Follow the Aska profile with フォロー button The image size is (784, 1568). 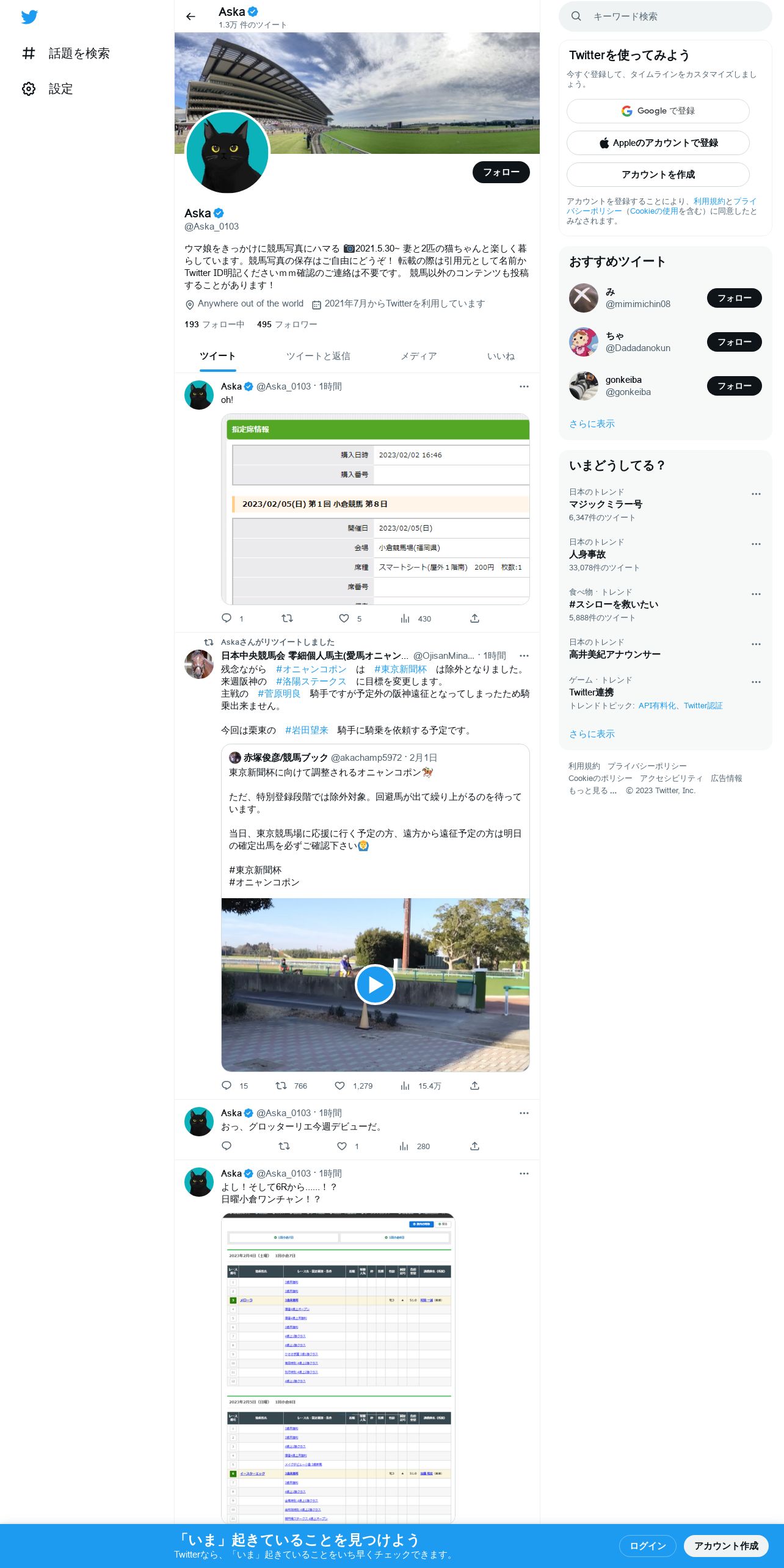pyautogui.click(x=501, y=172)
